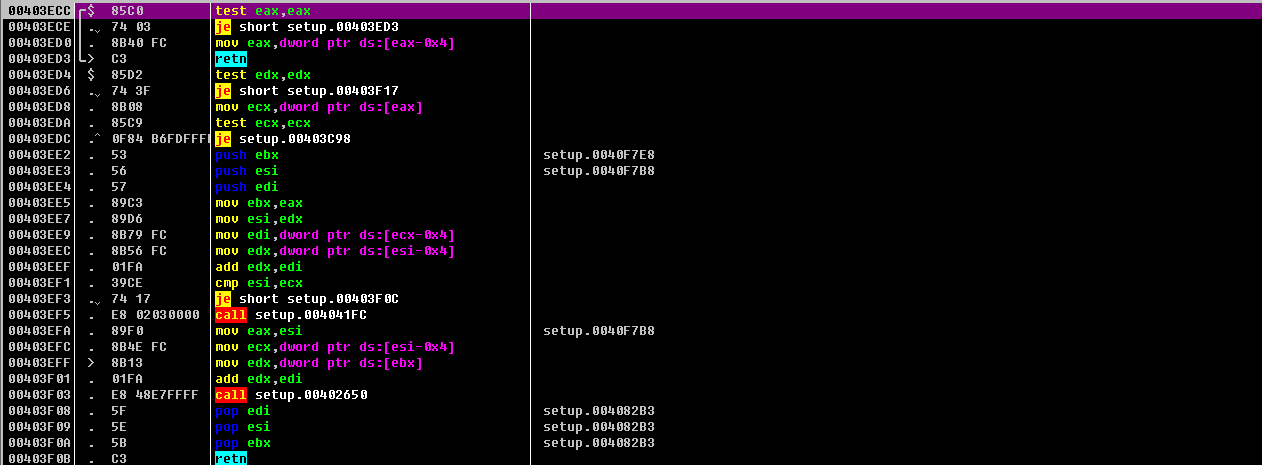Click 'mov ecx,dword ptr ds:[esi-0x4]' instruction
Image resolution: width=1262 pixels, height=465 pixels.
(x=335, y=347)
